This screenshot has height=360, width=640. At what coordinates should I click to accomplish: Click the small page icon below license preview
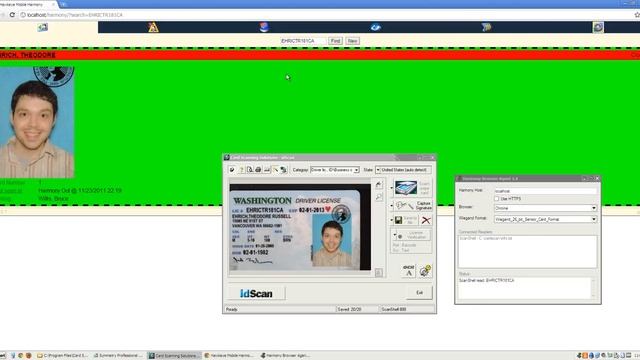point(379,272)
